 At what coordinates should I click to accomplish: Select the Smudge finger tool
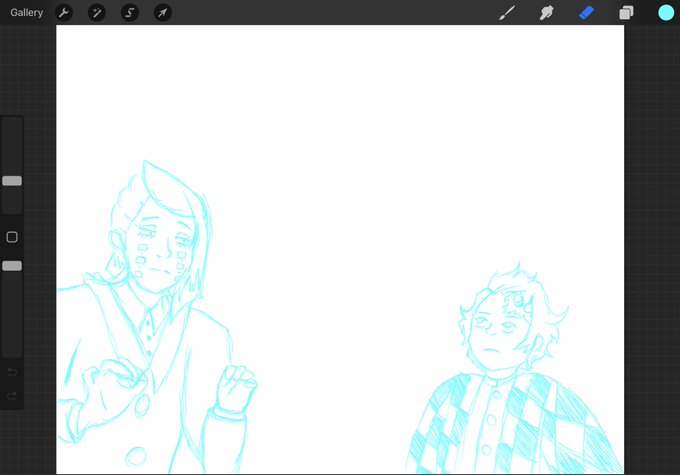[546, 13]
